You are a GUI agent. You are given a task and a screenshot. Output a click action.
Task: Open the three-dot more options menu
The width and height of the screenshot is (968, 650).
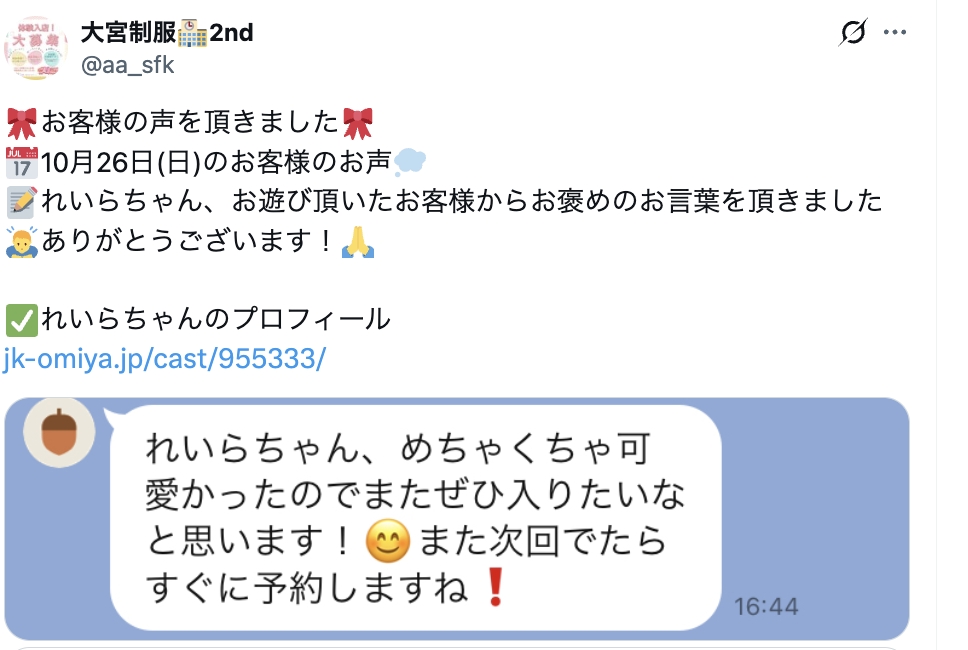click(895, 32)
